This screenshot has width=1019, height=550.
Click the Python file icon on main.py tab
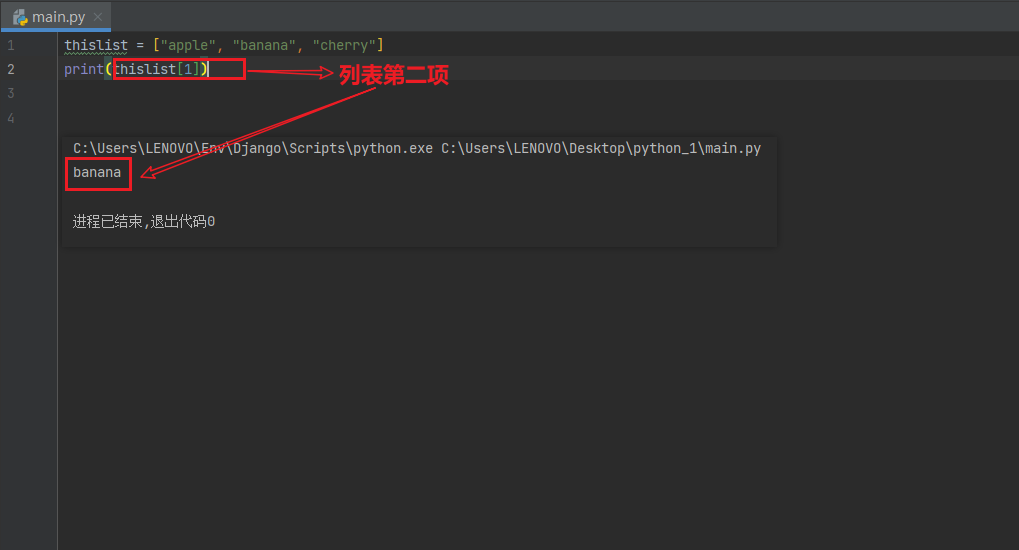click(x=20, y=18)
